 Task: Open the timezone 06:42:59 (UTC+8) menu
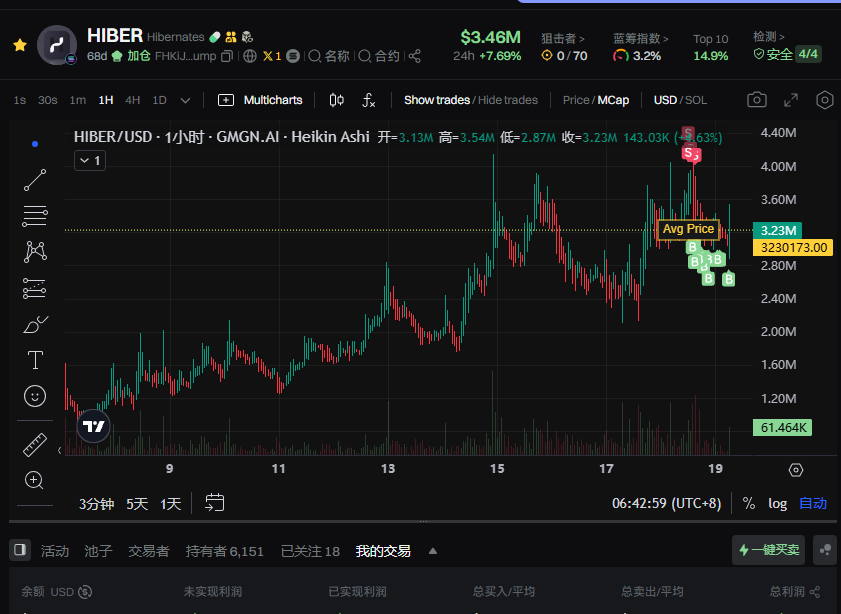(666, 504)
